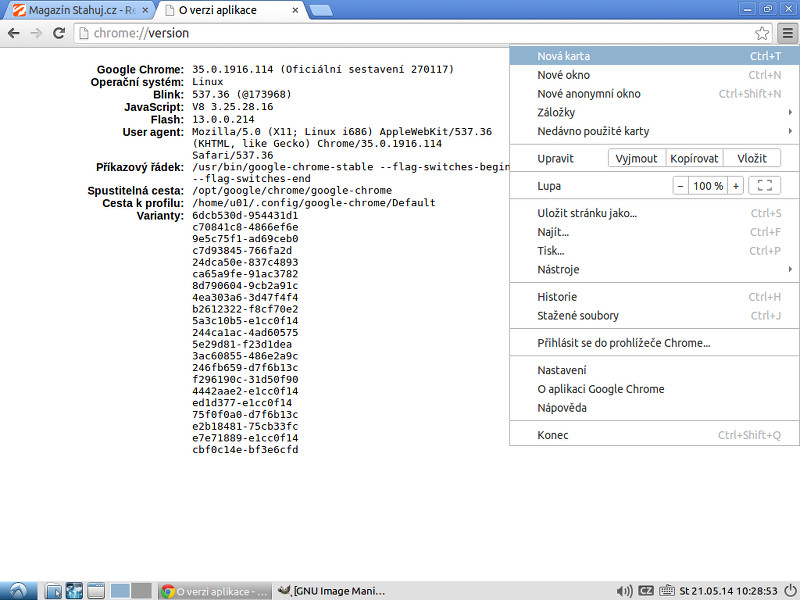
Task: Click the variant 8d790604-9cb2a91c
Action: pos(245,286)
